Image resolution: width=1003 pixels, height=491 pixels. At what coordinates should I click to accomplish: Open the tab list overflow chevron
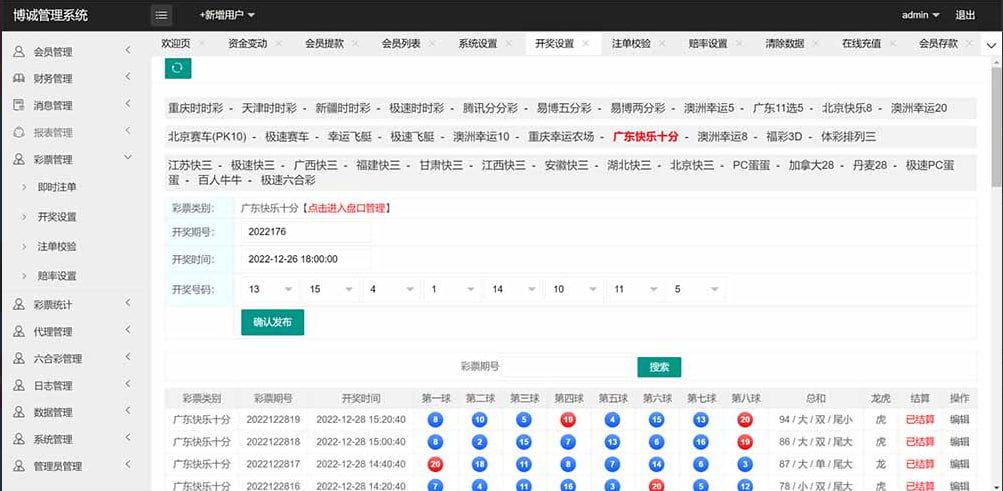991,45
